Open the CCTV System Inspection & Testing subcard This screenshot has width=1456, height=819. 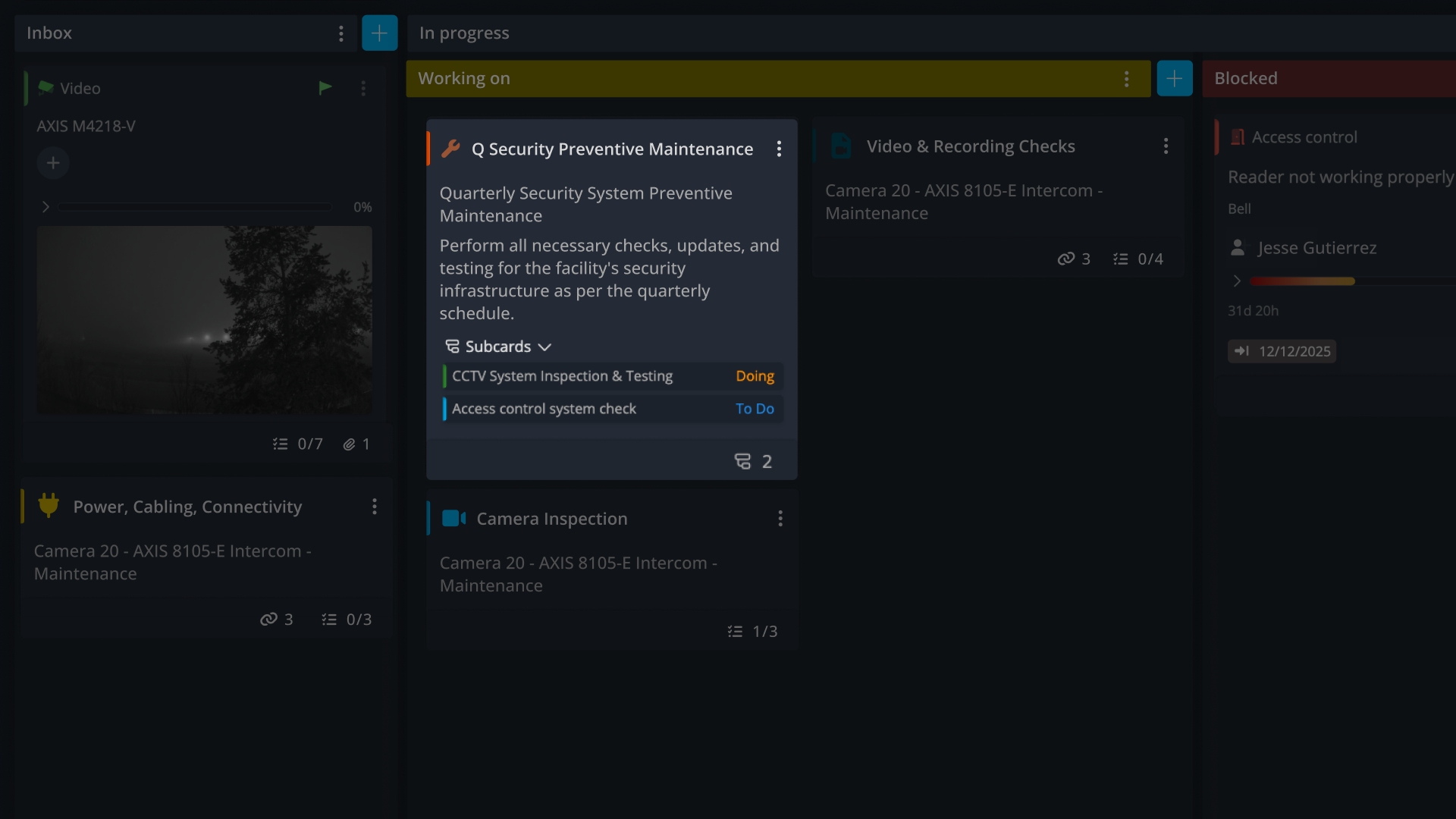pyautogui.click(x=562, y=376)
